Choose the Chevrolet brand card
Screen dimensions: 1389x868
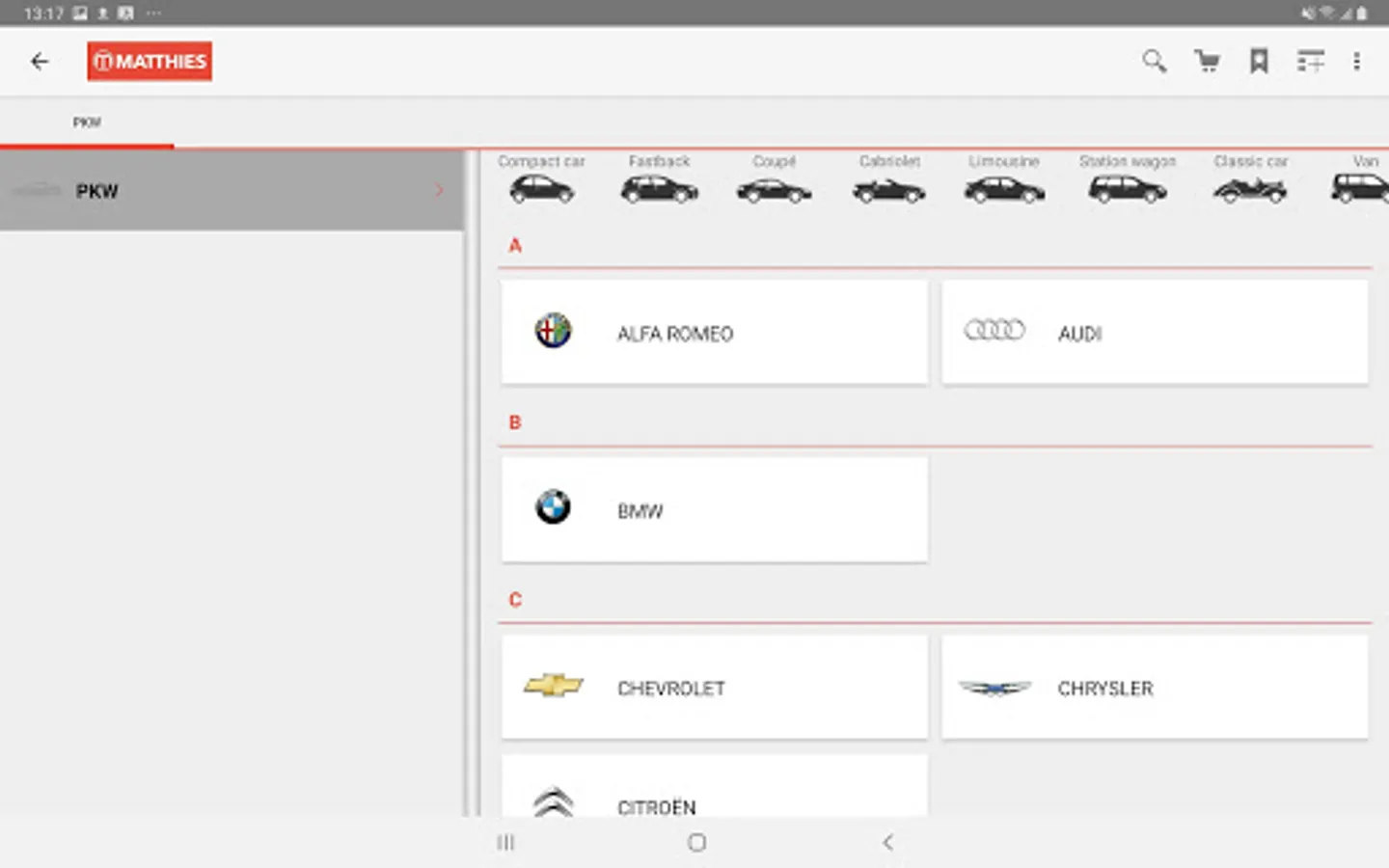[x=715, y=688]
